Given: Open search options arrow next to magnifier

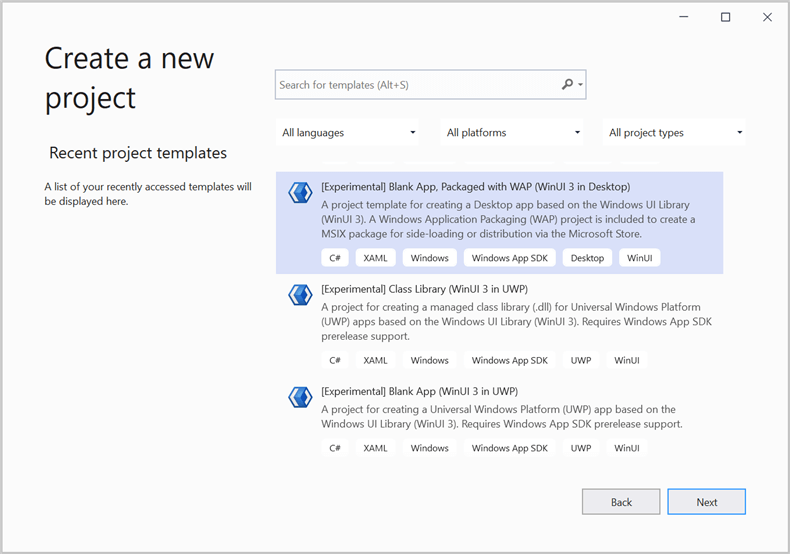Looking at the screenshot, I should click(580, 85).
